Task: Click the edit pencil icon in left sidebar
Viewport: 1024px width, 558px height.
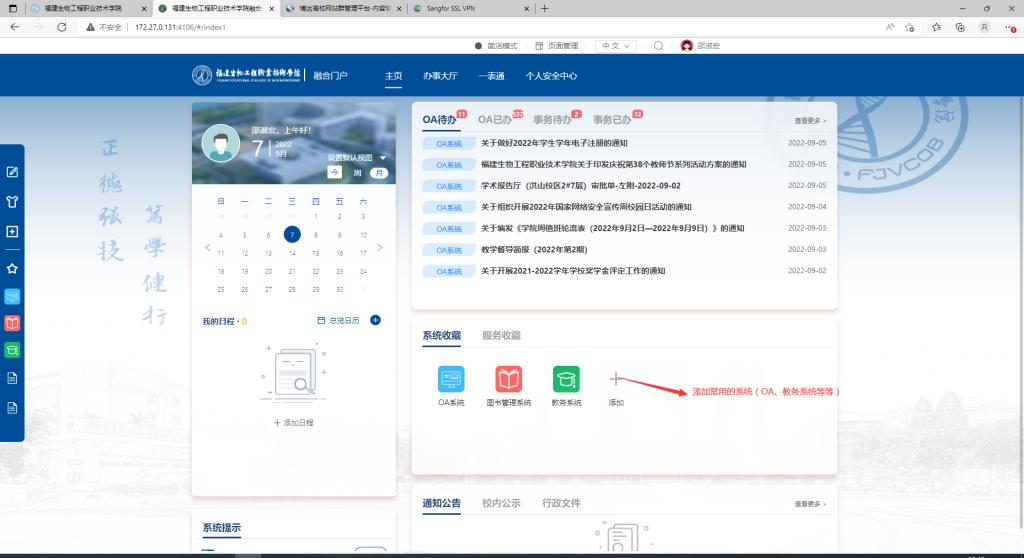Action: [x=13, y=172]
